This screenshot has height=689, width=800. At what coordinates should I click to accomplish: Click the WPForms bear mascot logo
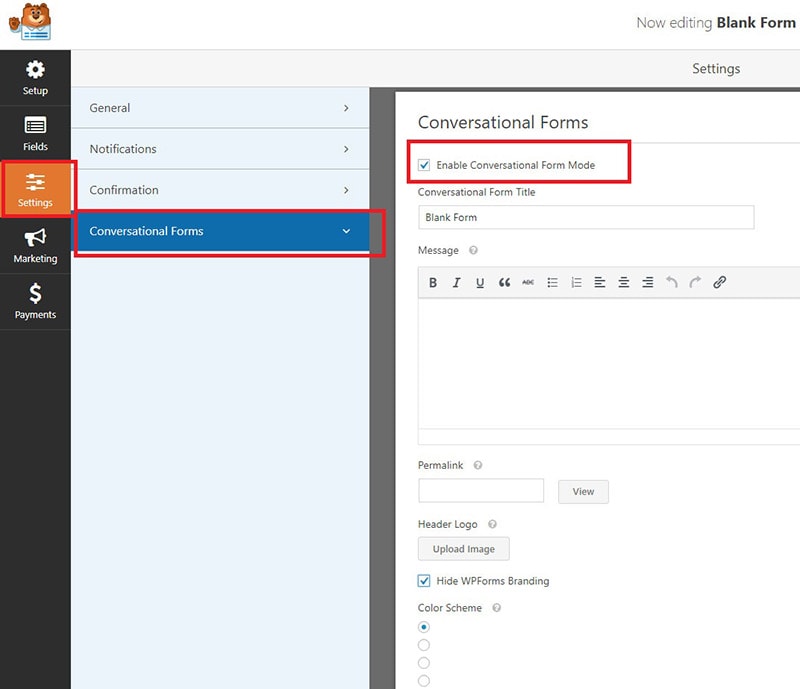[x=30, y=21]
